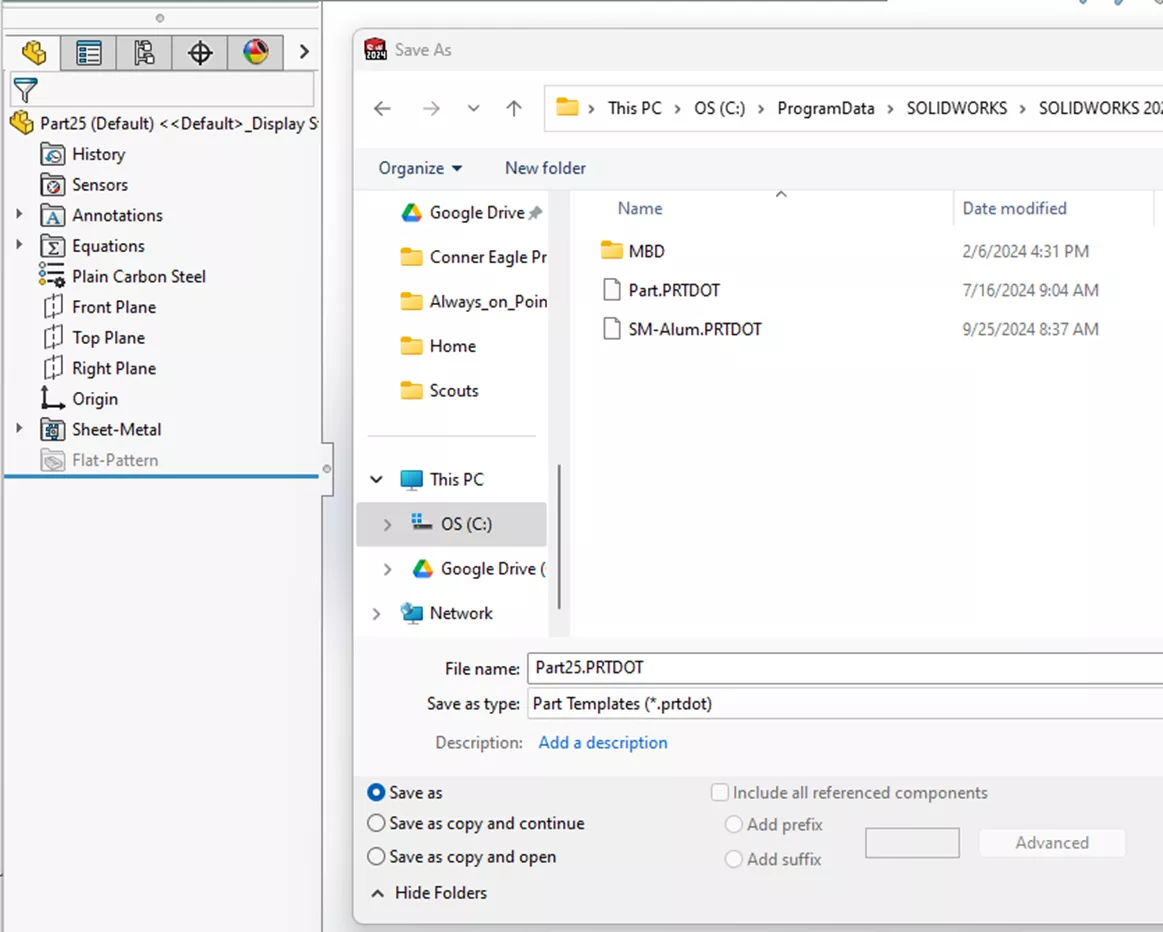Click the navigation pane vertical scrollbar
1163x932 pixels.
click(x=559, y=538)
